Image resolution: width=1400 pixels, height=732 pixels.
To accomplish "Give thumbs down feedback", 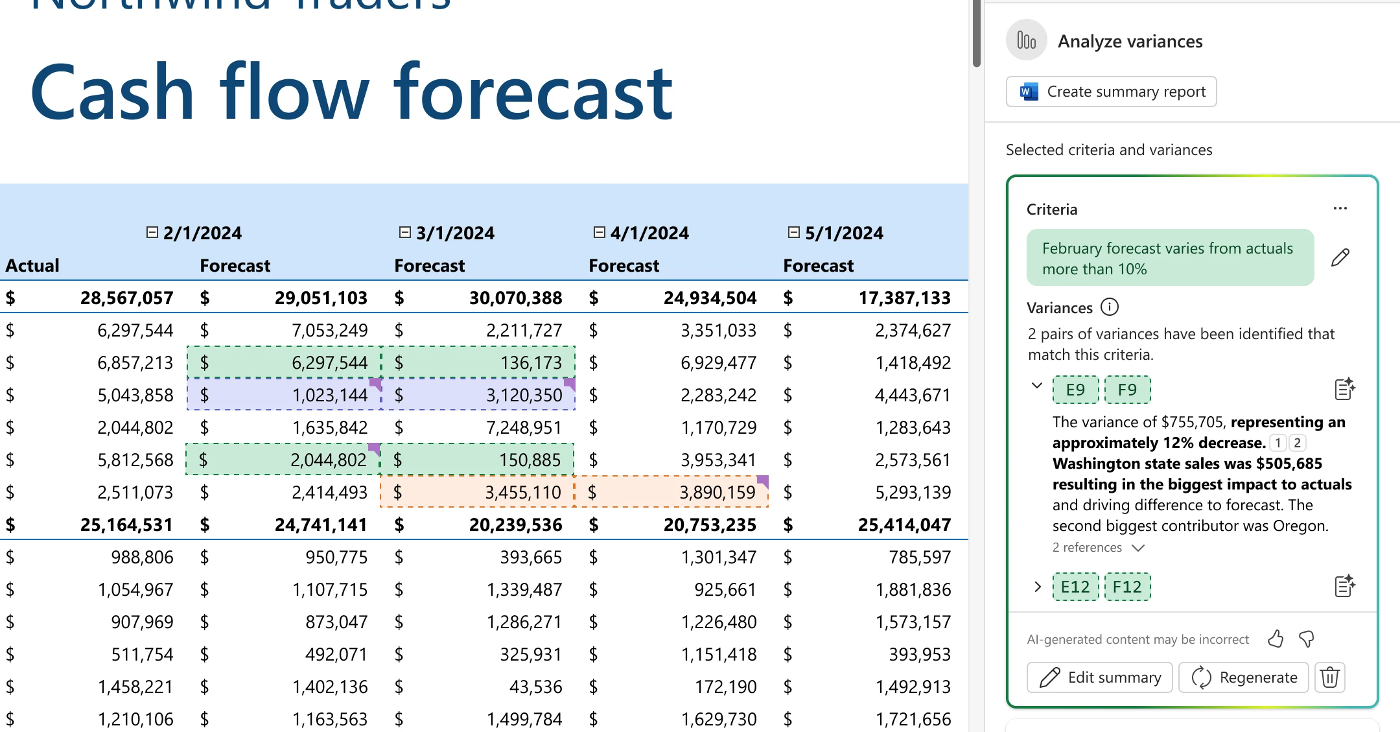I will tap(1305, 639).
